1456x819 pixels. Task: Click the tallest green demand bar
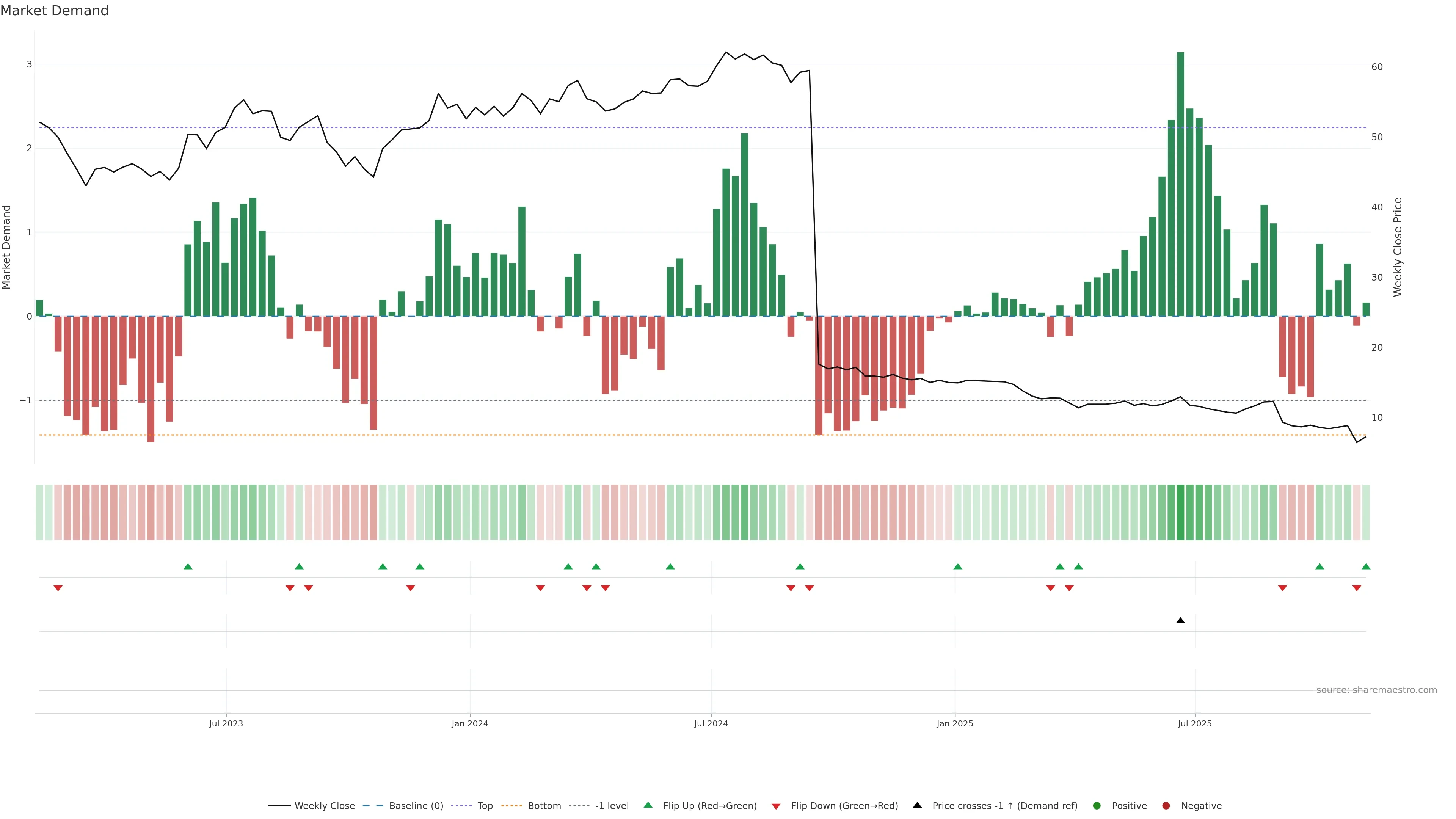pos(1180,184)
